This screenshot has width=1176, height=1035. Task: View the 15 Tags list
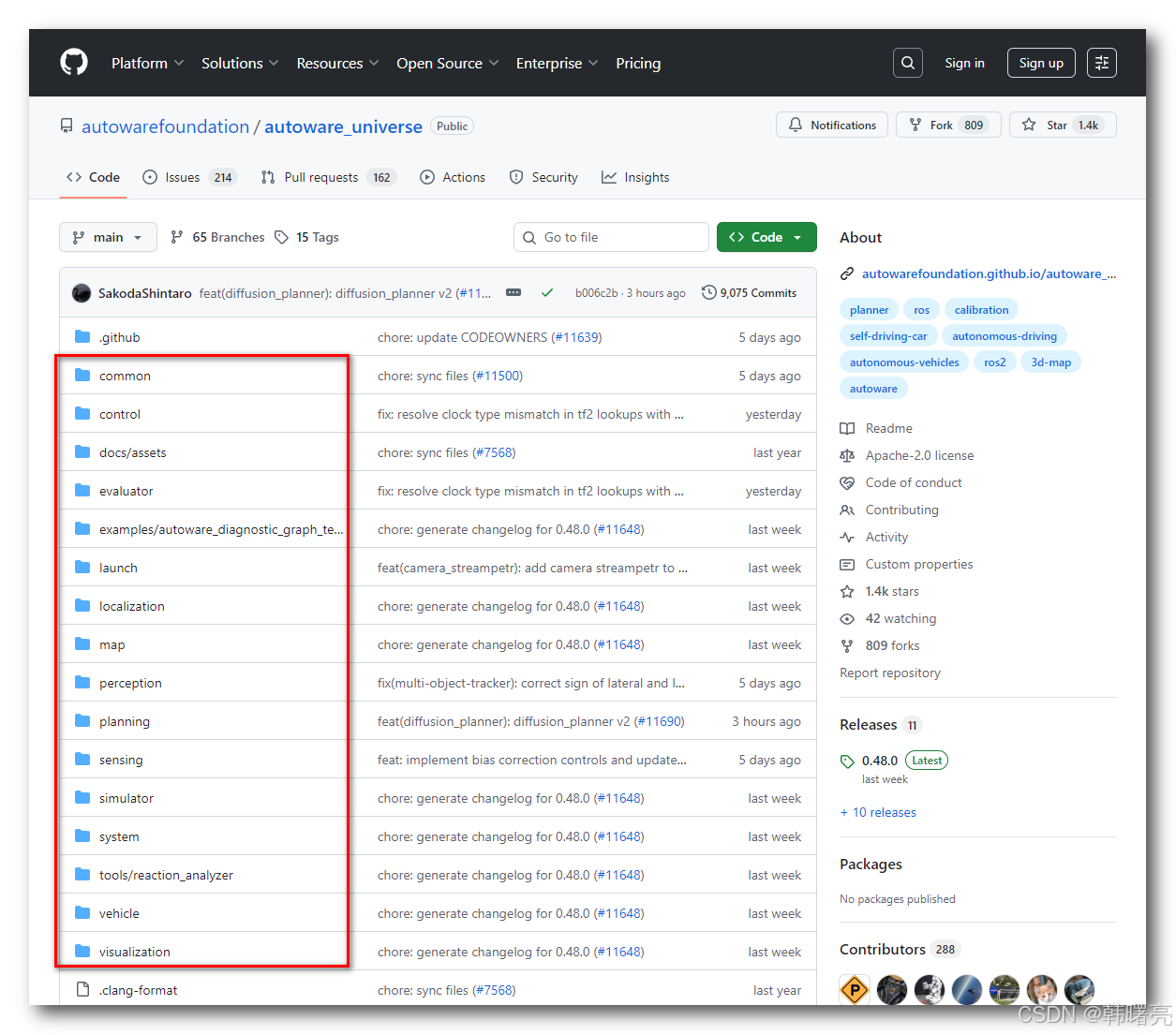click(x=306, y=237)
